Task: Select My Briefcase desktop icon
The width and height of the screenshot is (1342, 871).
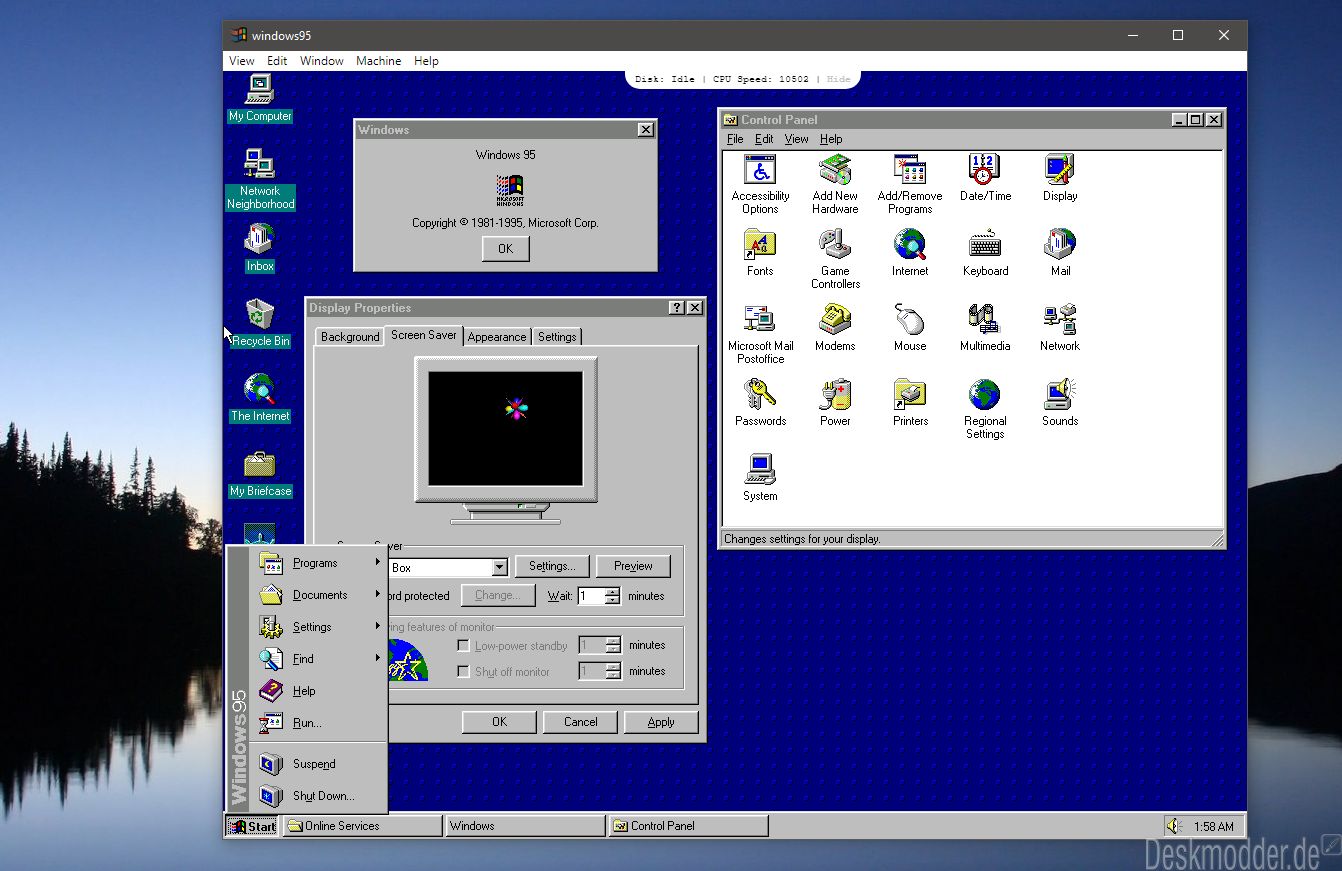Action: [x=260, y=473]
